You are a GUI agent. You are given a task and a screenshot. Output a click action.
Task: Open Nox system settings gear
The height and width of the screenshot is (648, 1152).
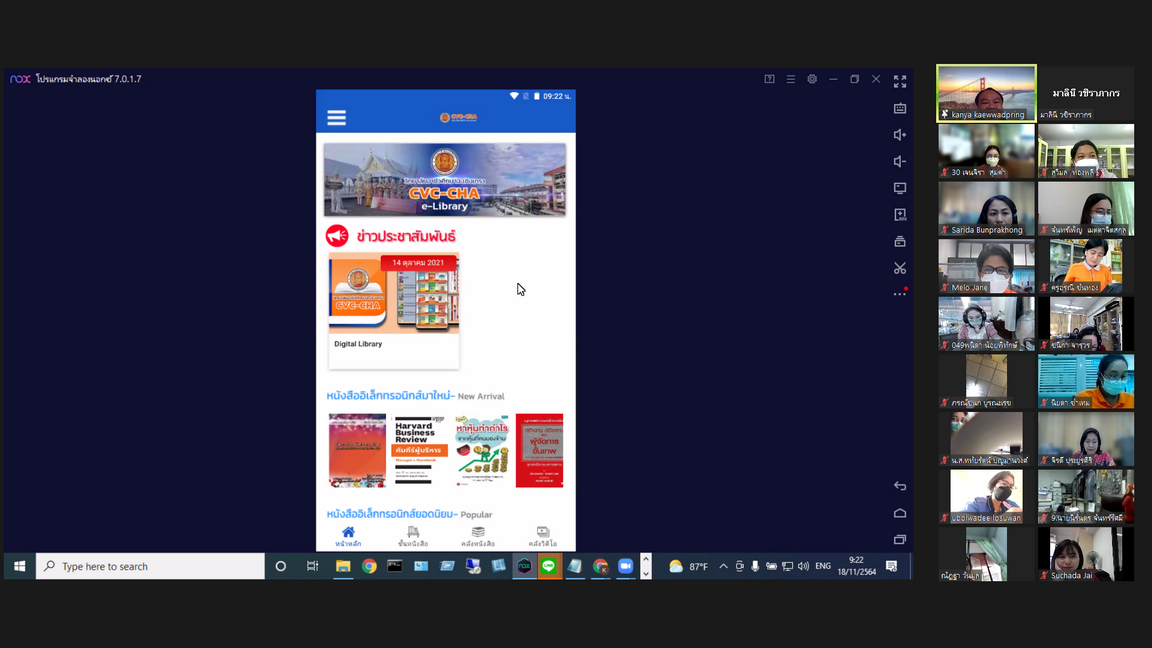(812, 79)
